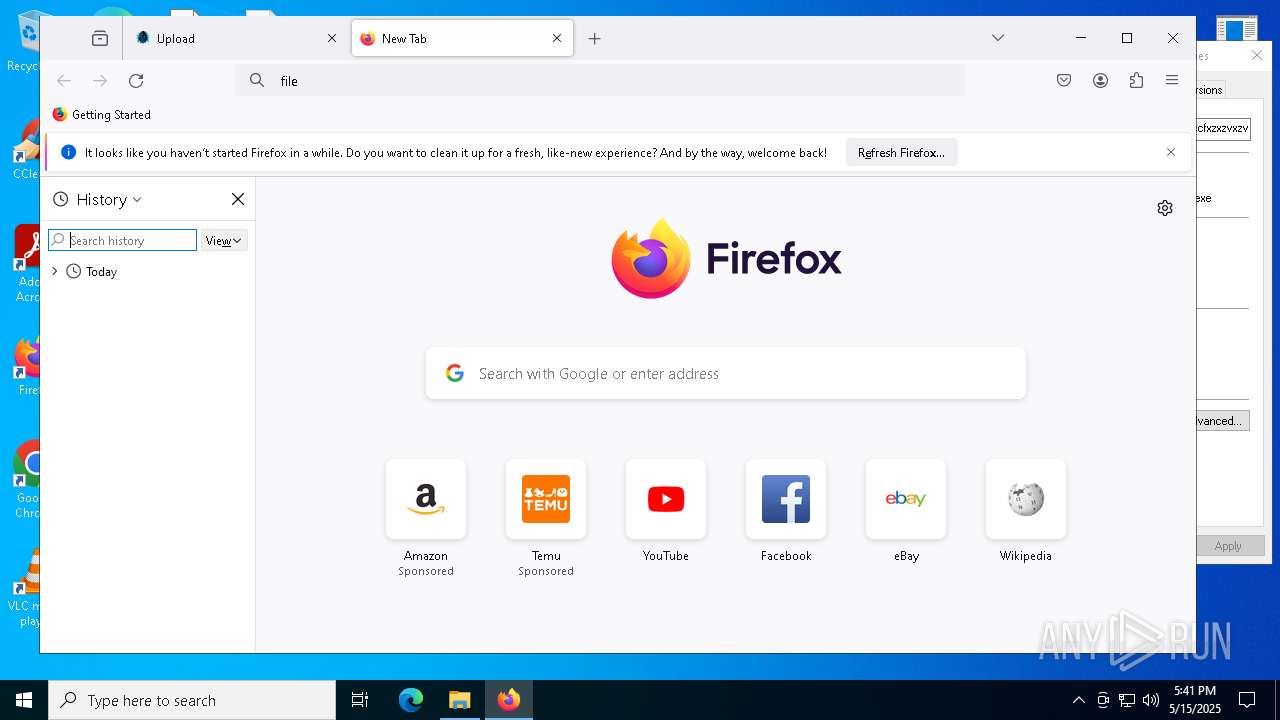This screenshot has height=720, width=1280.
Task: Open the network status tray icon
Action: tap(1127, 700)
